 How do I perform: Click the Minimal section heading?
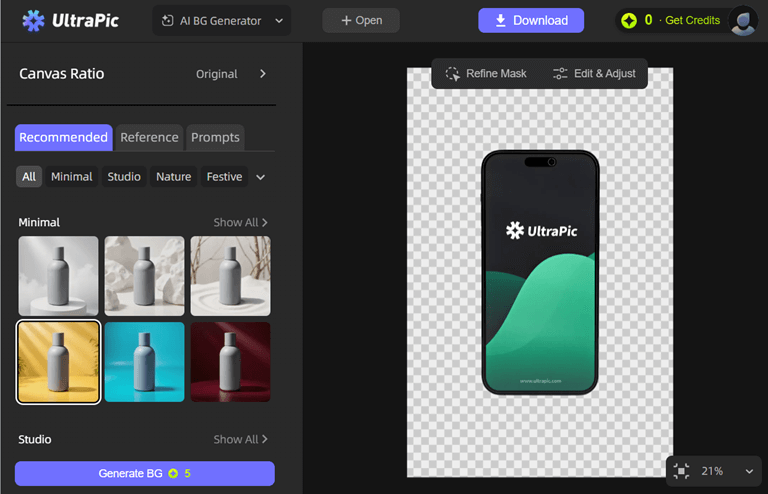pos(39,222)
